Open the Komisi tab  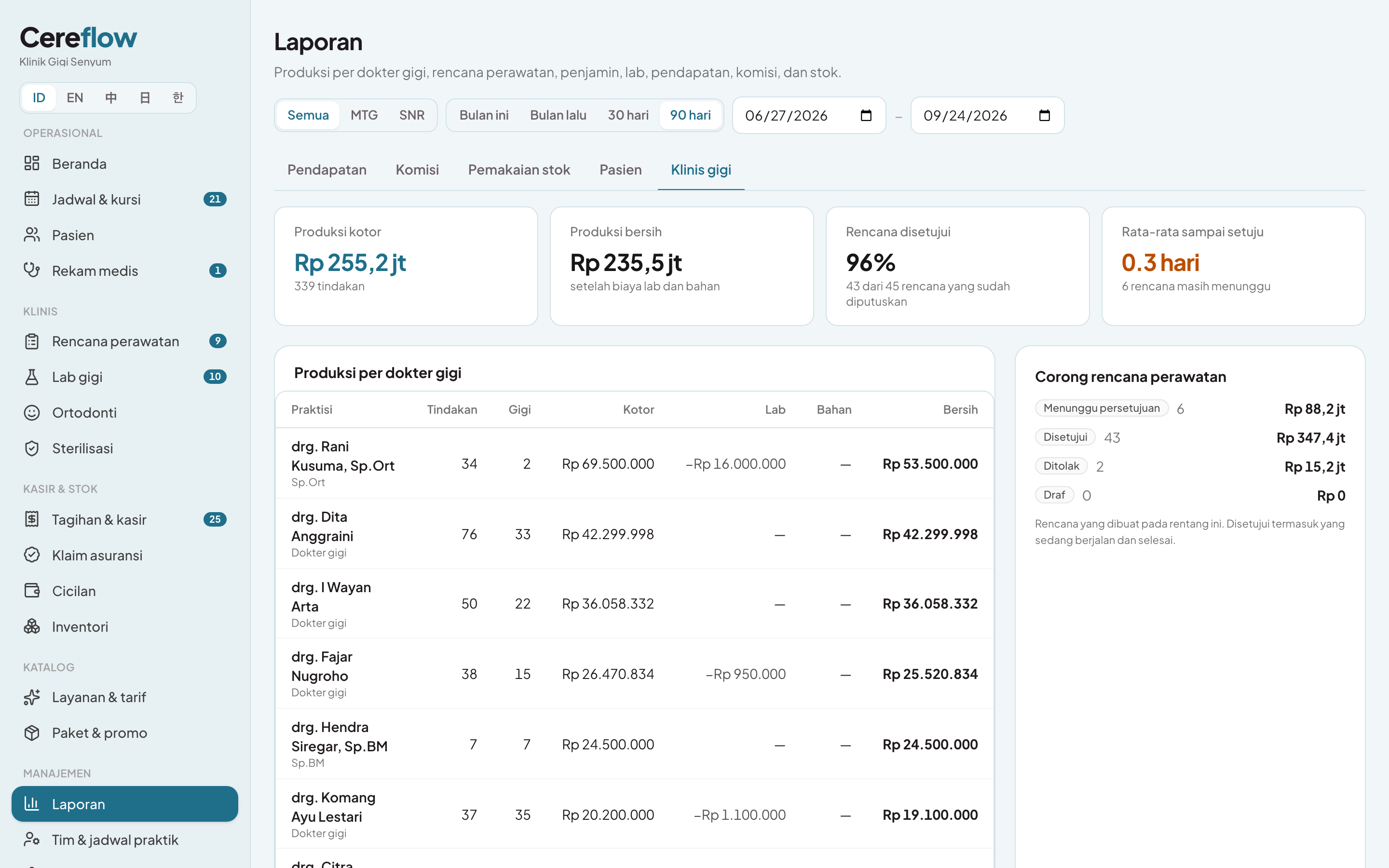417,170
